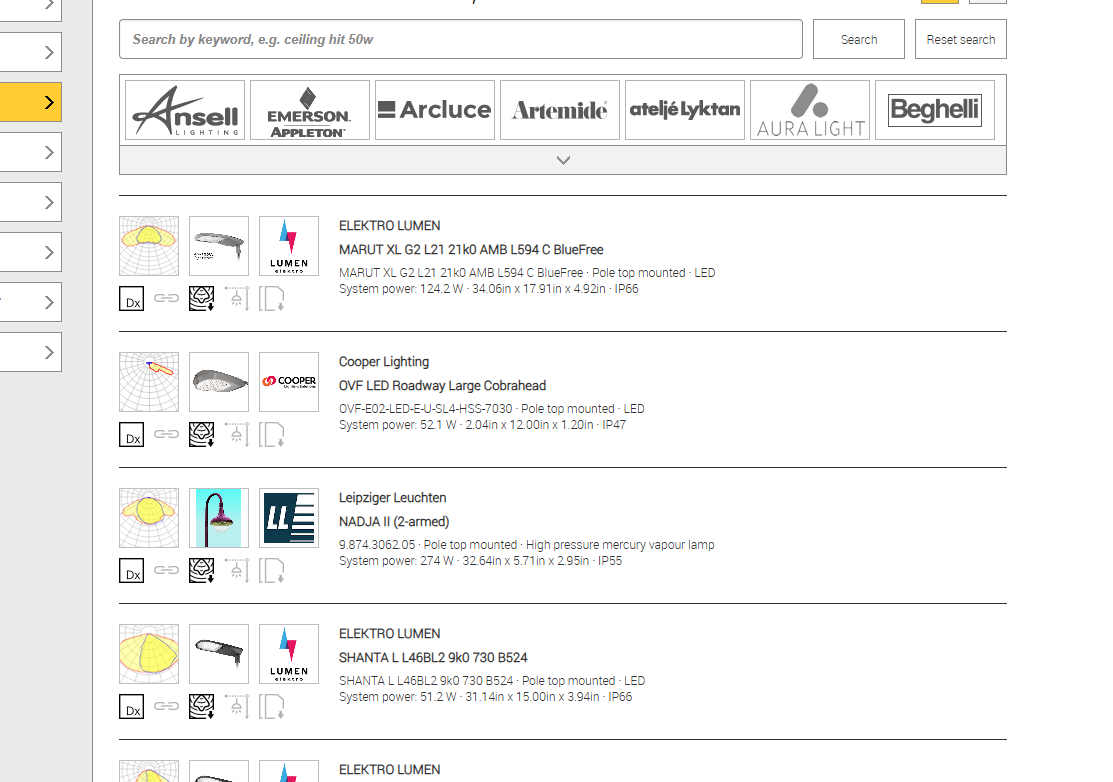Image resolution: width=1113 pixels, height=782 pixels.
Task: Click Elektro Lumen logo beside MARUT XL G2
Action: point(289,246)
